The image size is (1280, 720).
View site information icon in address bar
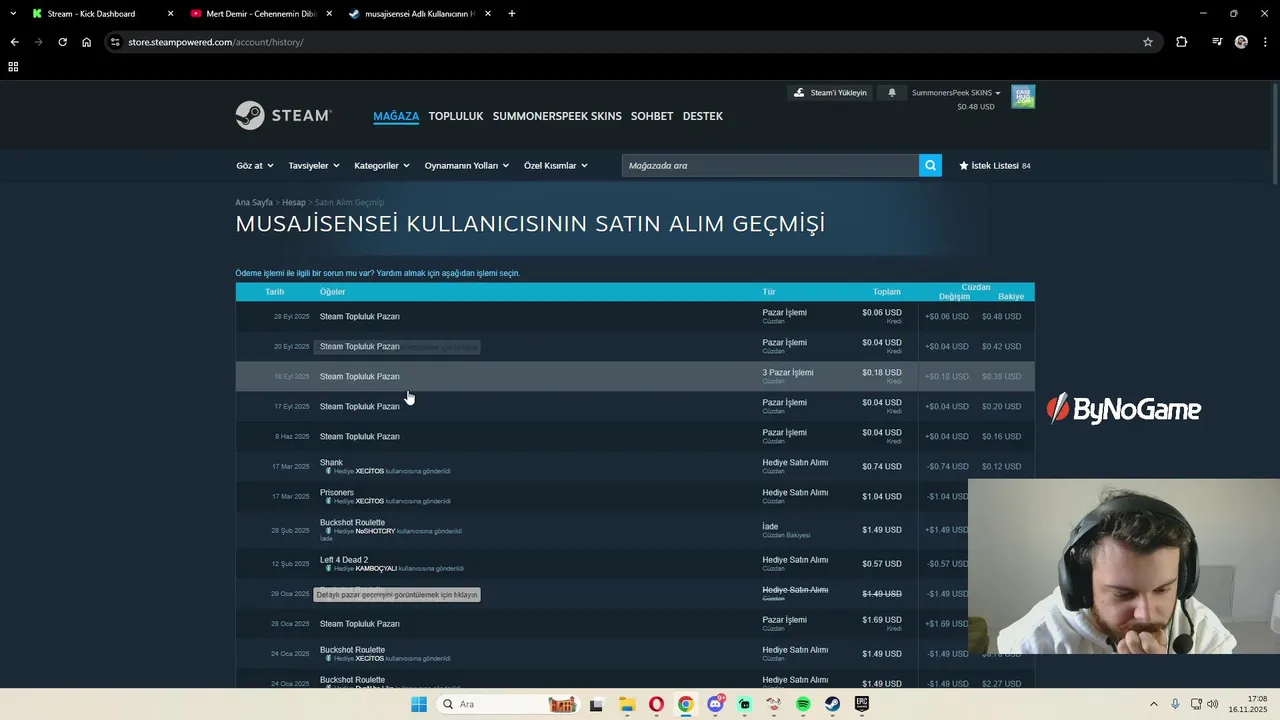click(116, 42)
